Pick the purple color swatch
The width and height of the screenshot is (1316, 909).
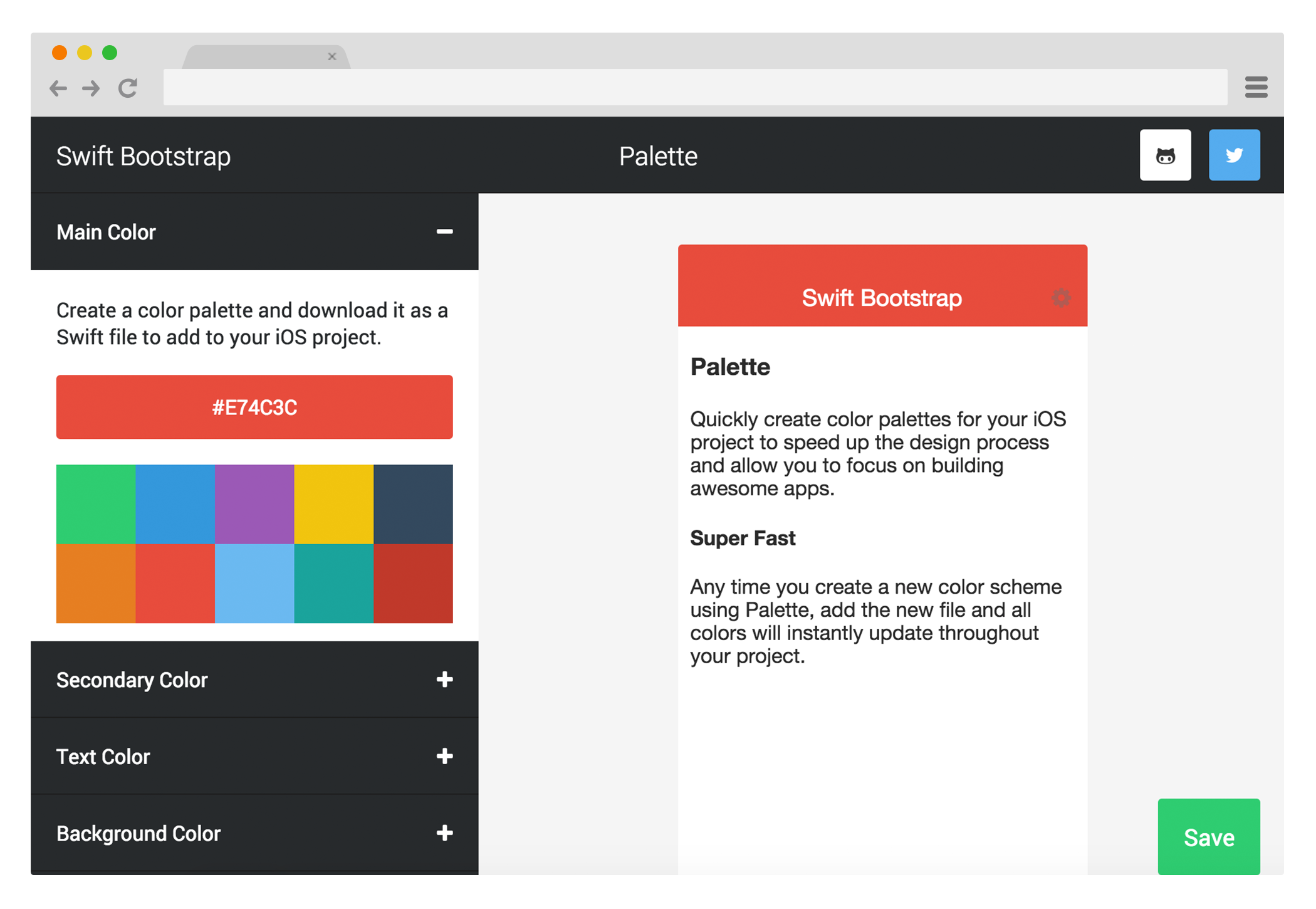tap(254, 504)
